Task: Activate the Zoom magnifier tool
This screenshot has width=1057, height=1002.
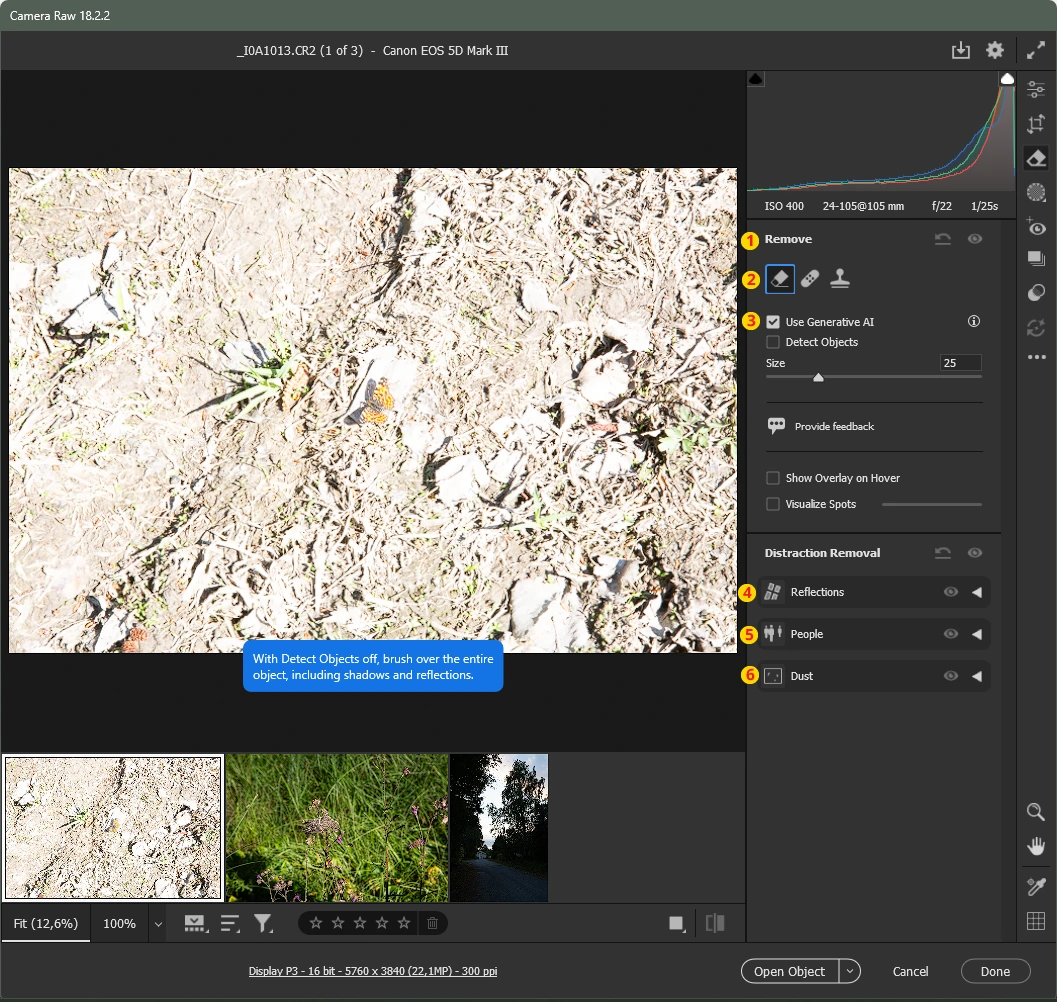Action: tap(1036, 812)
